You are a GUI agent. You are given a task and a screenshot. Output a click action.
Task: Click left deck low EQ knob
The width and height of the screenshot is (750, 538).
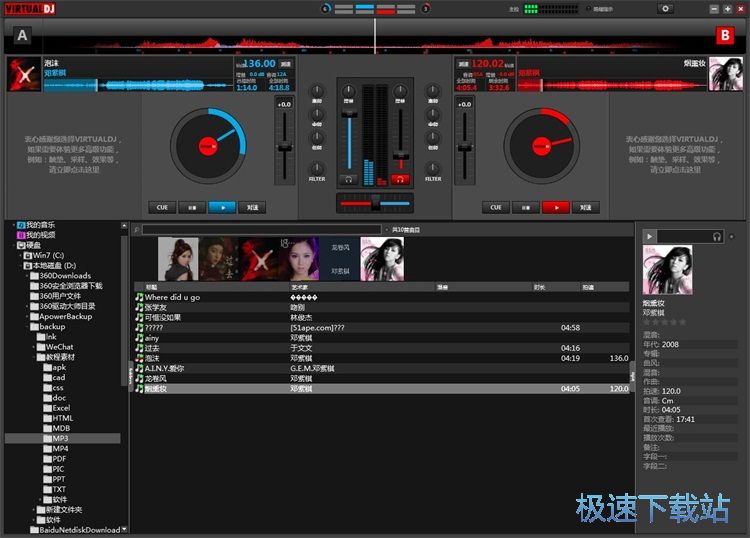click(x=317, y=138)
